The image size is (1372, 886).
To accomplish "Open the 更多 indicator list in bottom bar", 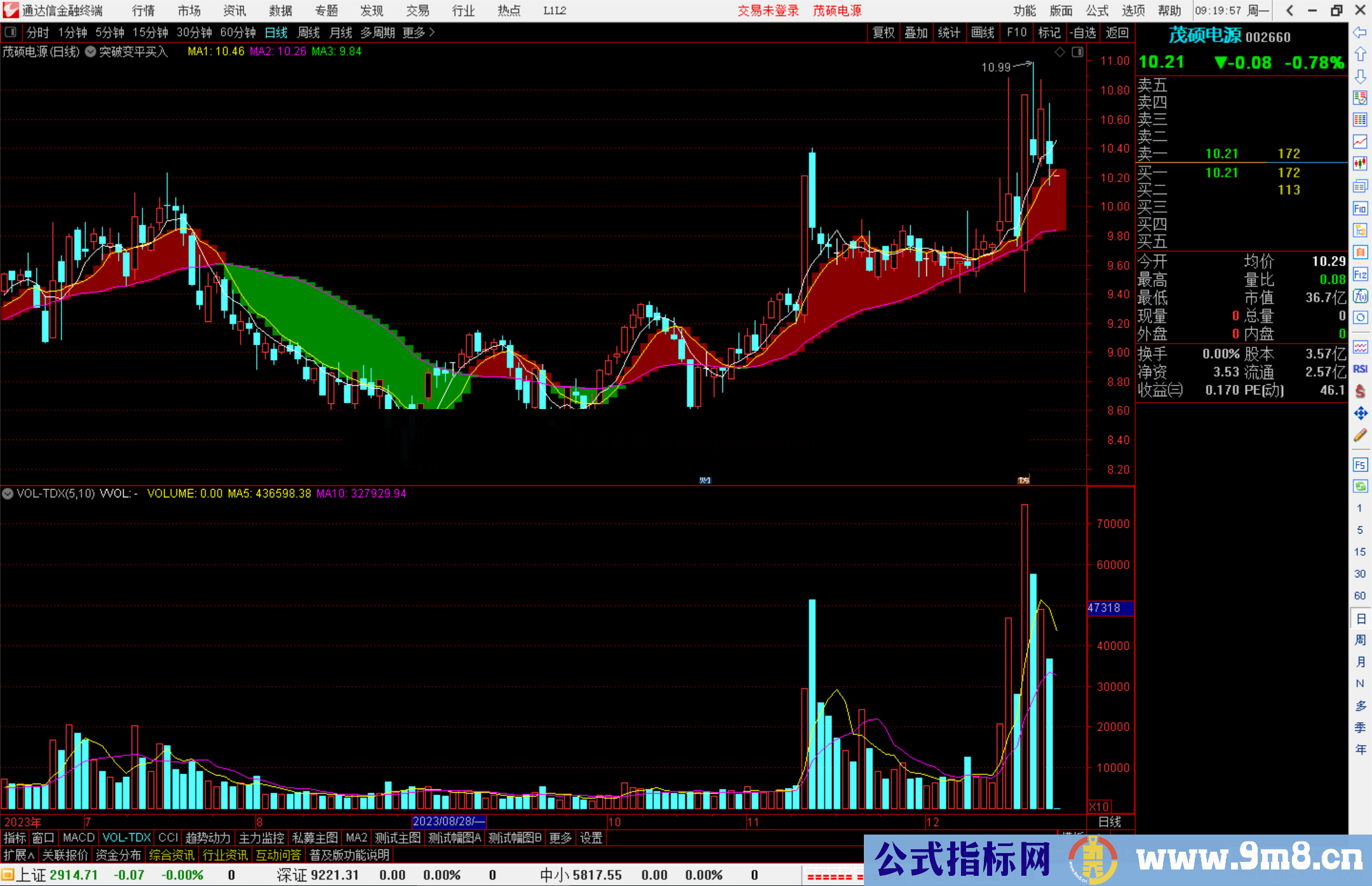I will (560, 838).
